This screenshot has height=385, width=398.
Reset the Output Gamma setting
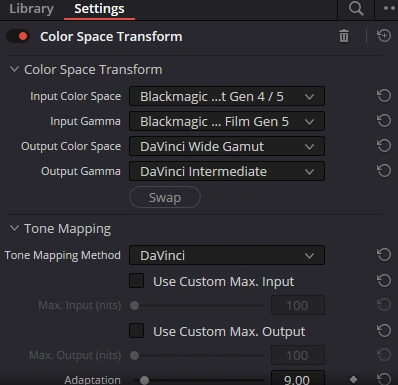(x=384, y=171)
